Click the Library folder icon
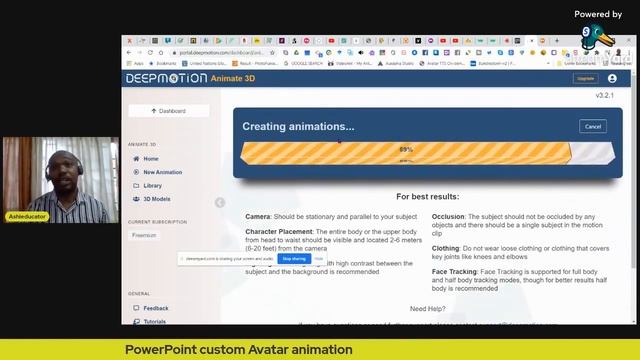The height and width of the screenshot is (360, 640). click(136, 185)
